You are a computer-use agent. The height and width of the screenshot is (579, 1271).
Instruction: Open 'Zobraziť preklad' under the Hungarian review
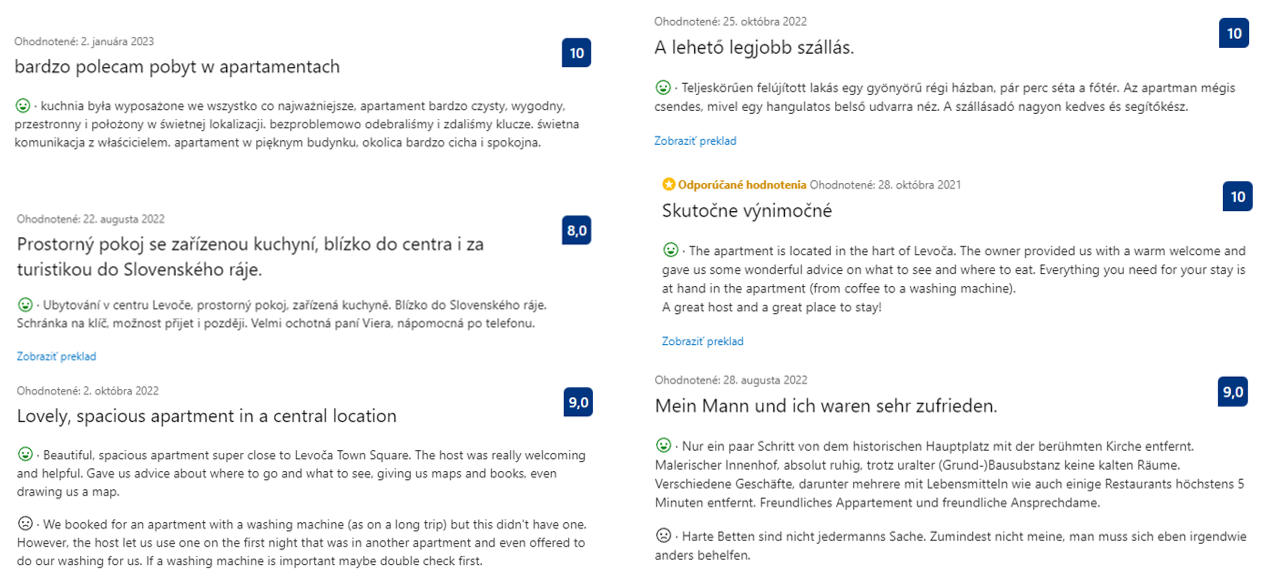point(695,141)
